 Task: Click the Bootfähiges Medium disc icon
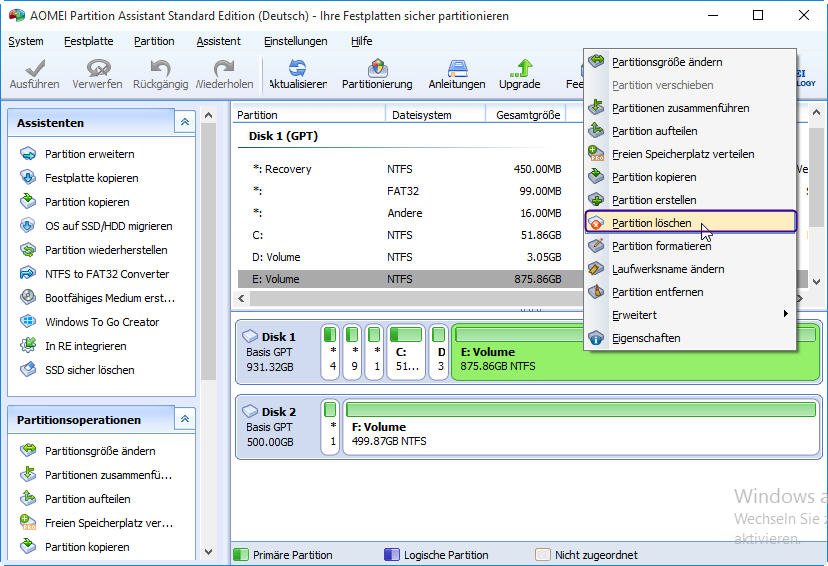(28, 298)
